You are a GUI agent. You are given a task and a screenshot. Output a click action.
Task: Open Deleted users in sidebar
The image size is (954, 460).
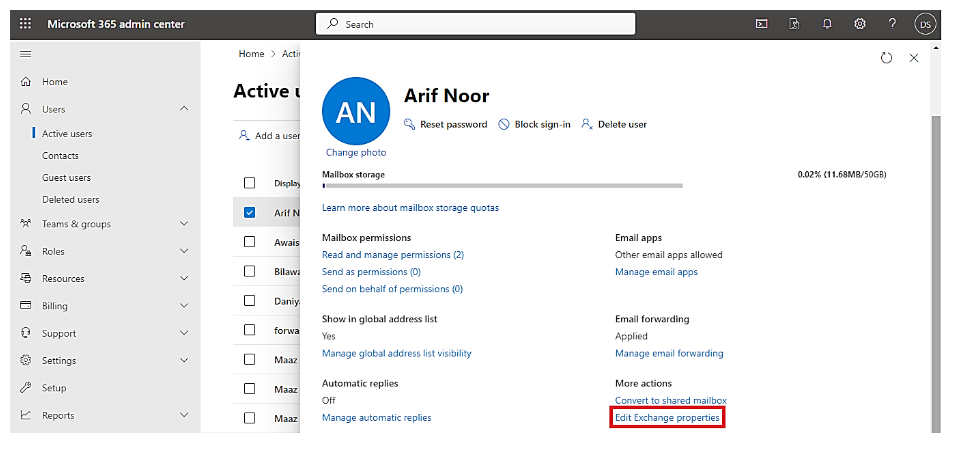(x=71, y=200)
